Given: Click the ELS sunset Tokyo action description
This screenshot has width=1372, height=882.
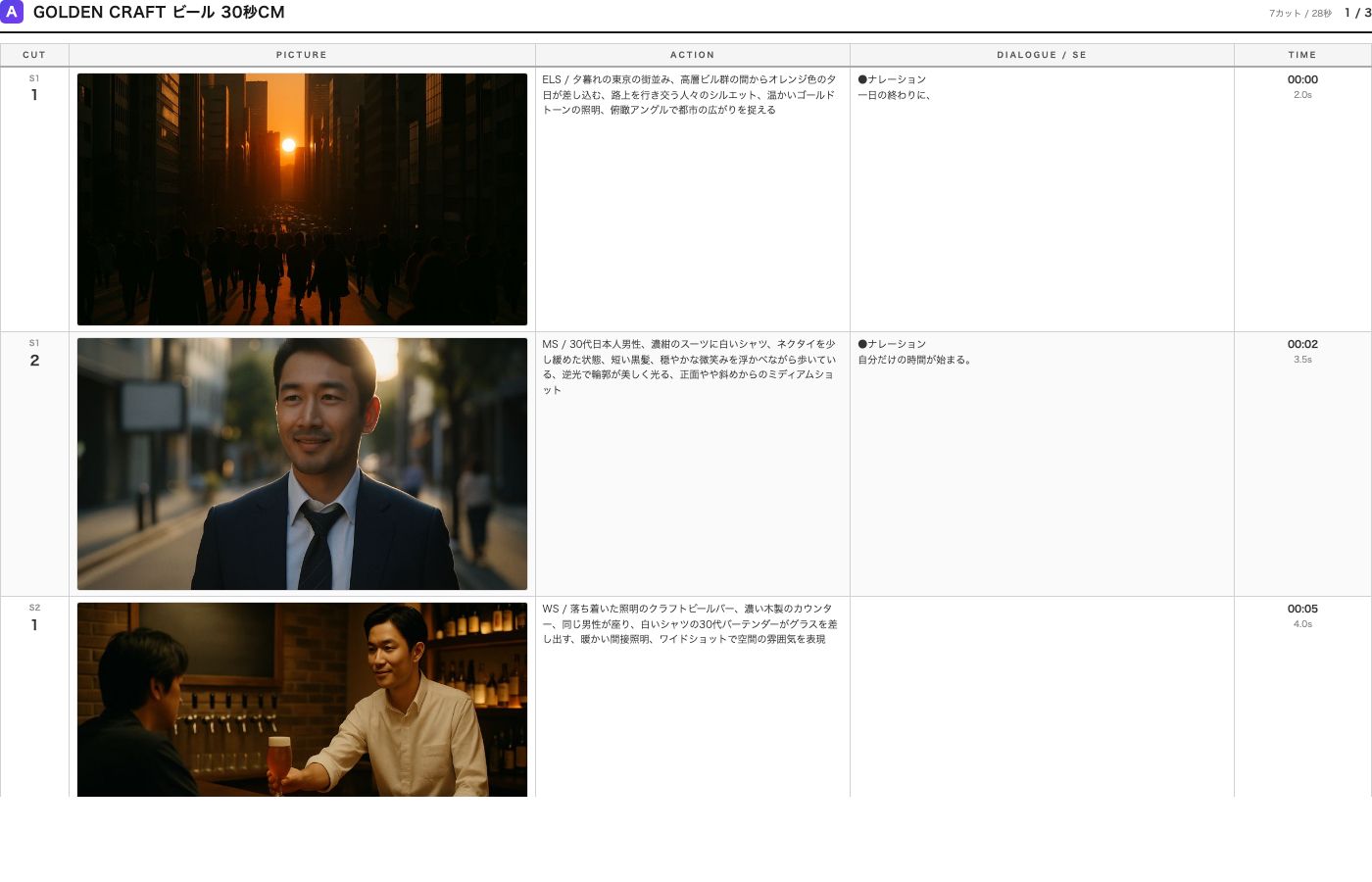Looking at the screenshot, I should pos(690,95).
